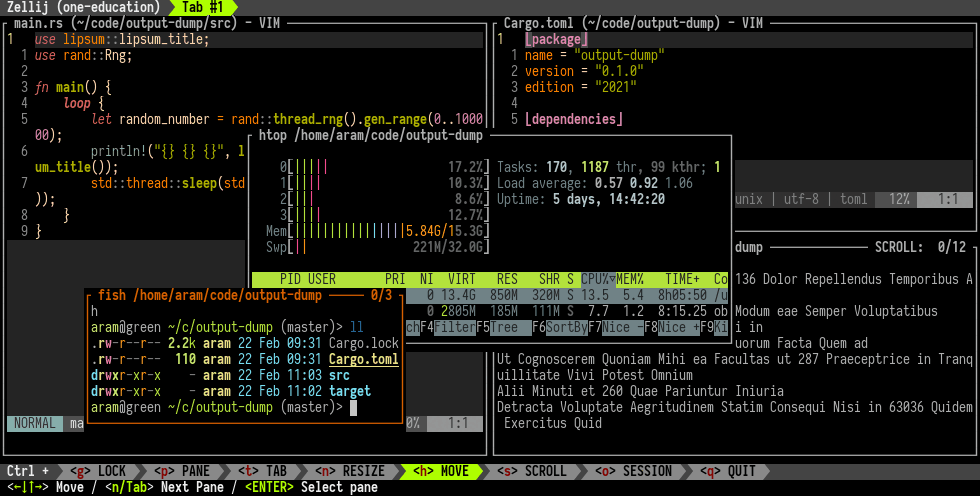This screenshot has height=496, width=980.
Task: Click the Zellij (one-education) session label
Action: pos(82,7)
